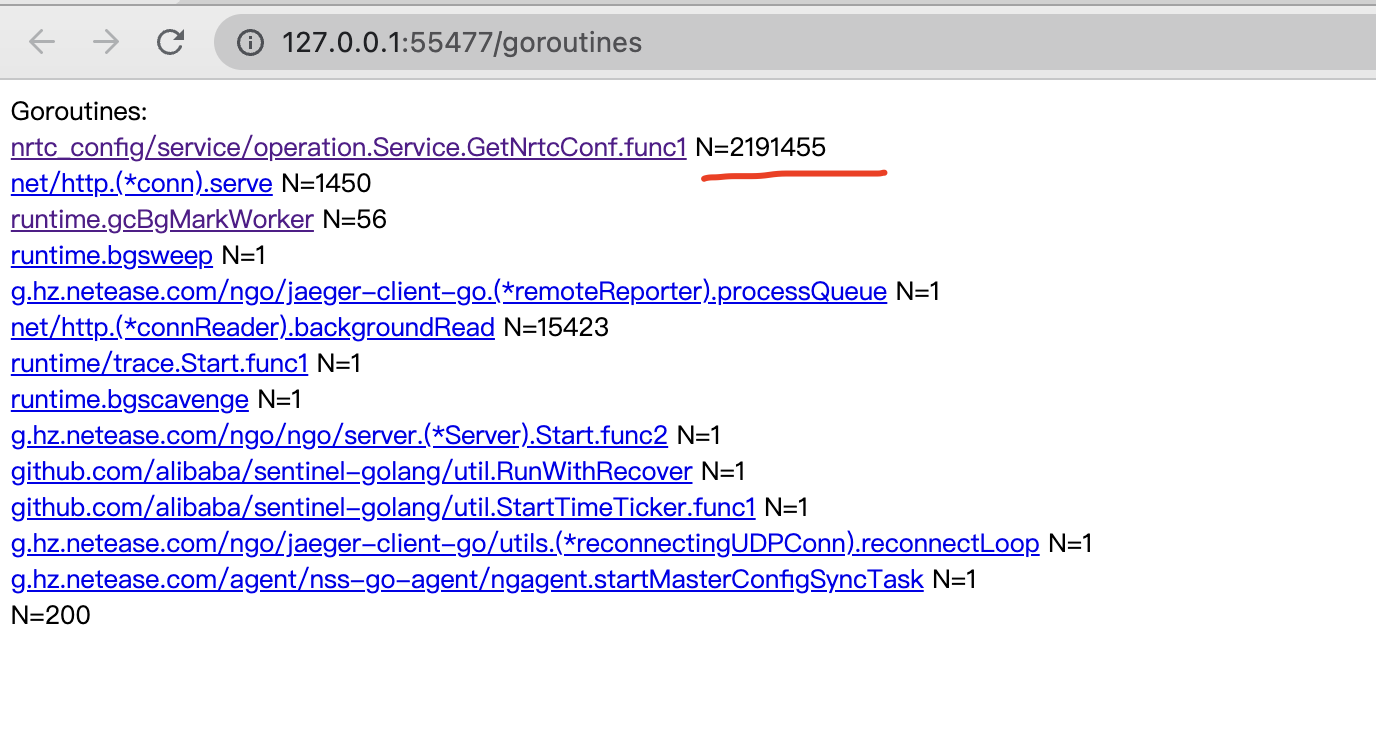This screenshot has height=748, width=1376.
Task: Open the GetNrtcConf.func1 goroutine link
Action: [x=348, y=148]
